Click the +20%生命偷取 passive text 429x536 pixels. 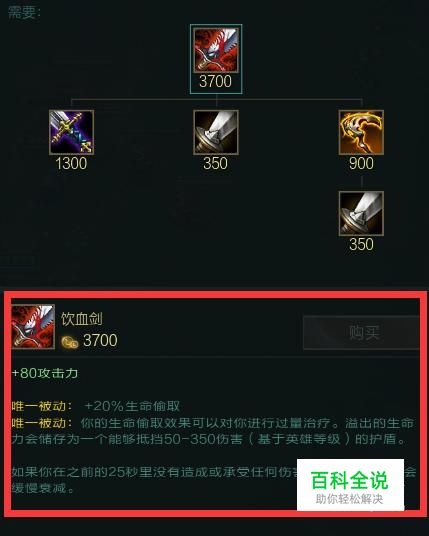[132, 406]
